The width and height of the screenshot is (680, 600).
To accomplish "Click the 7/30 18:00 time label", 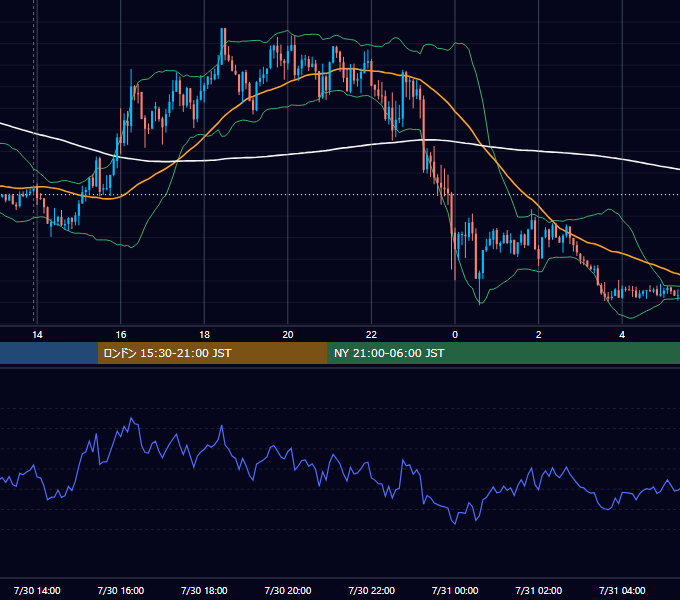I will click(x=204, y=590).
